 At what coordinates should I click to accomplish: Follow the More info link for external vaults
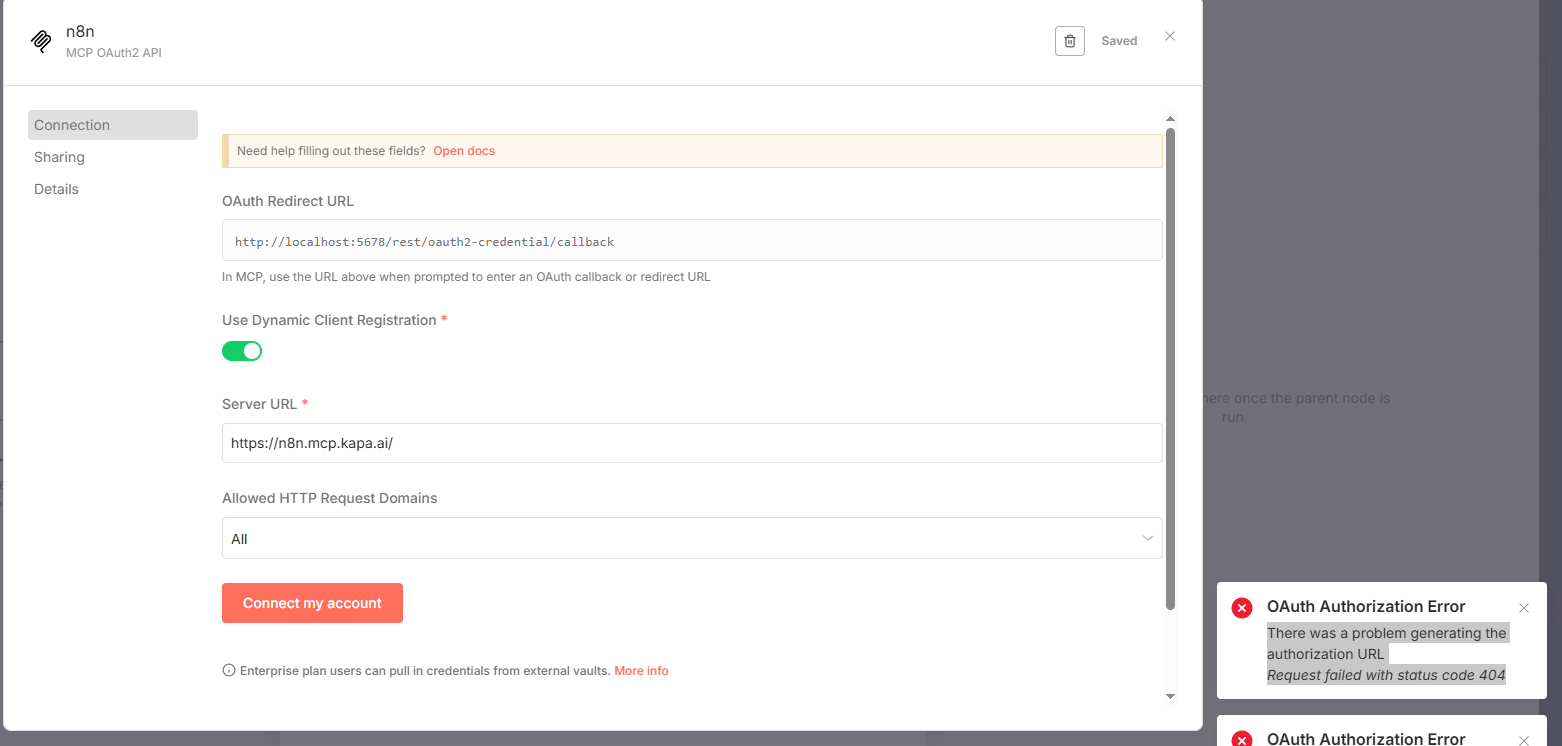tap(641, 671)
